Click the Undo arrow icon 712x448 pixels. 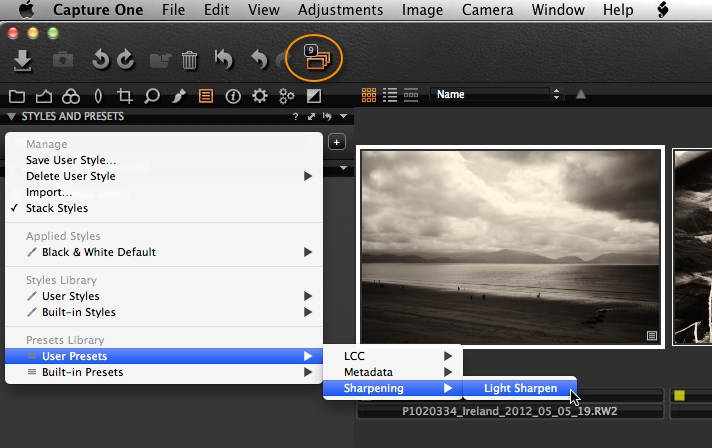click(x=259, y=59)
